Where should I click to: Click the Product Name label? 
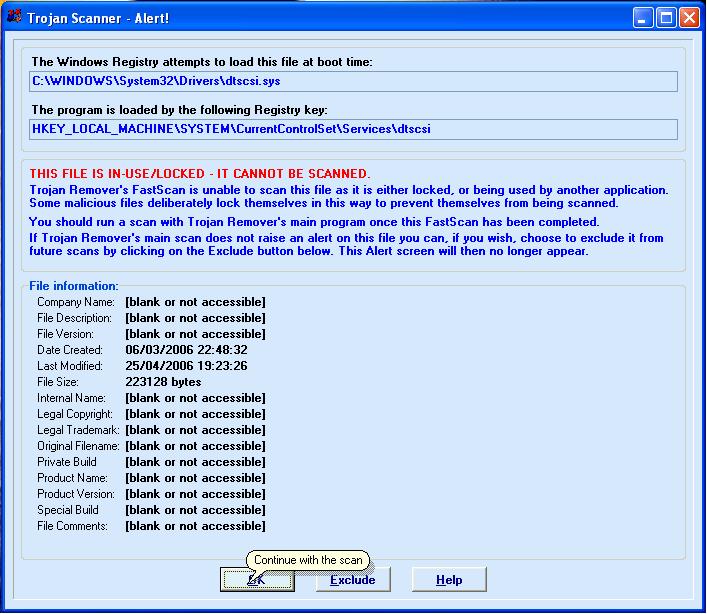72,478
